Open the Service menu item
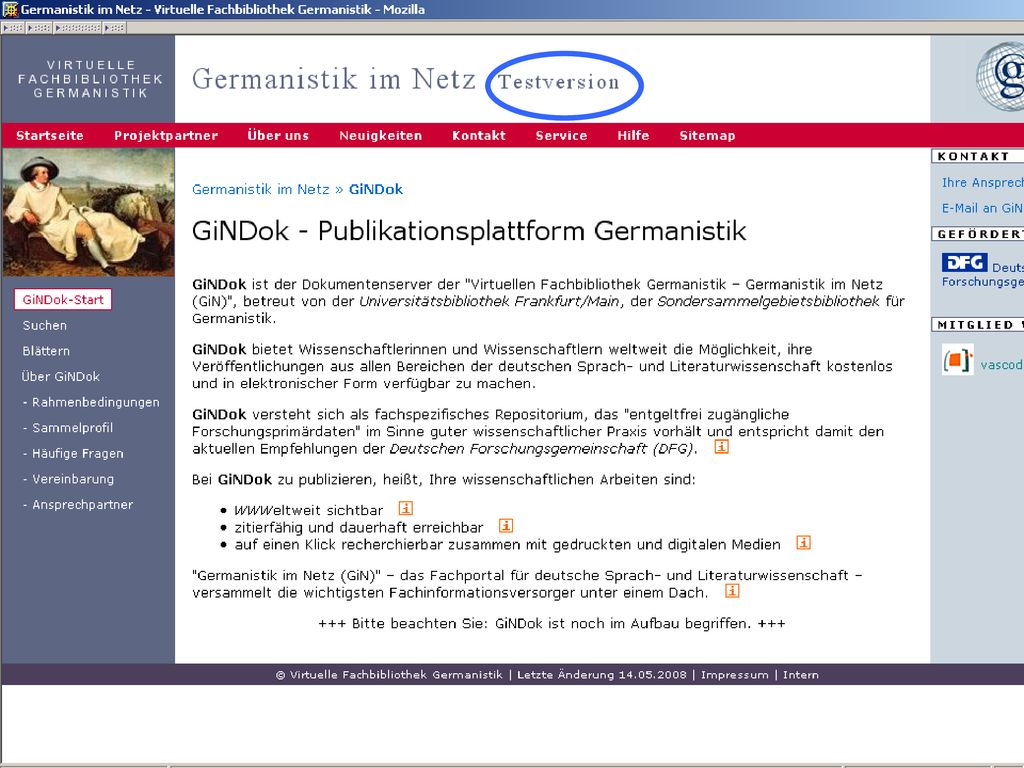 pyautogui.click(x=561, y=136)
